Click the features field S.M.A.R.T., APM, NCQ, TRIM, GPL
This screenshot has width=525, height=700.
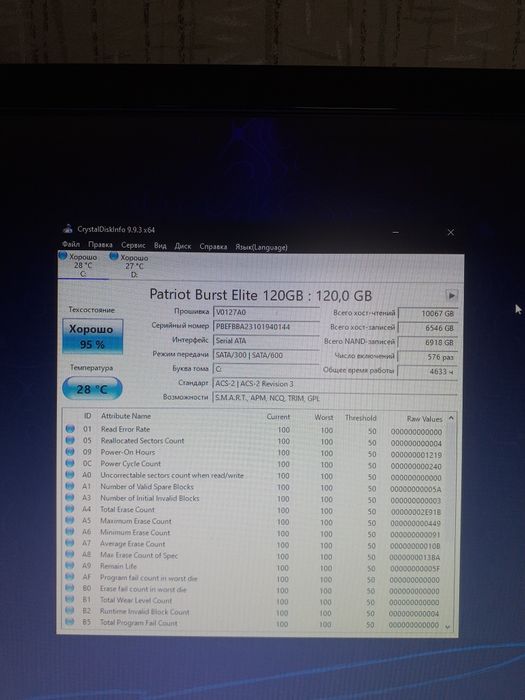pos(335,398)
